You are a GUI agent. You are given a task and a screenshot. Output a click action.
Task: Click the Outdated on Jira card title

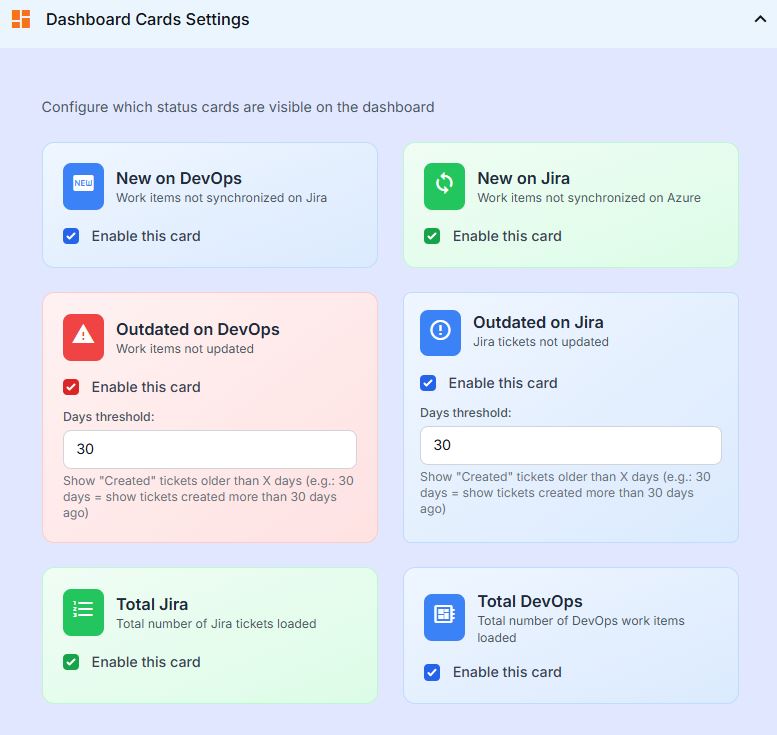538,322
